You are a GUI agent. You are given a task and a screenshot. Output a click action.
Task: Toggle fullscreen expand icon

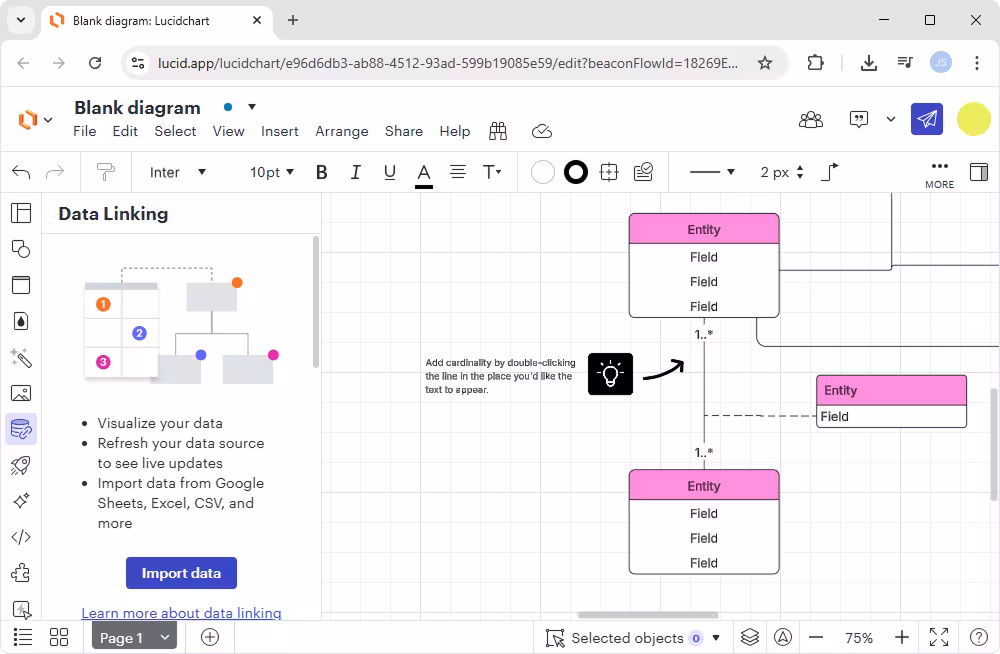coord(939,637)
